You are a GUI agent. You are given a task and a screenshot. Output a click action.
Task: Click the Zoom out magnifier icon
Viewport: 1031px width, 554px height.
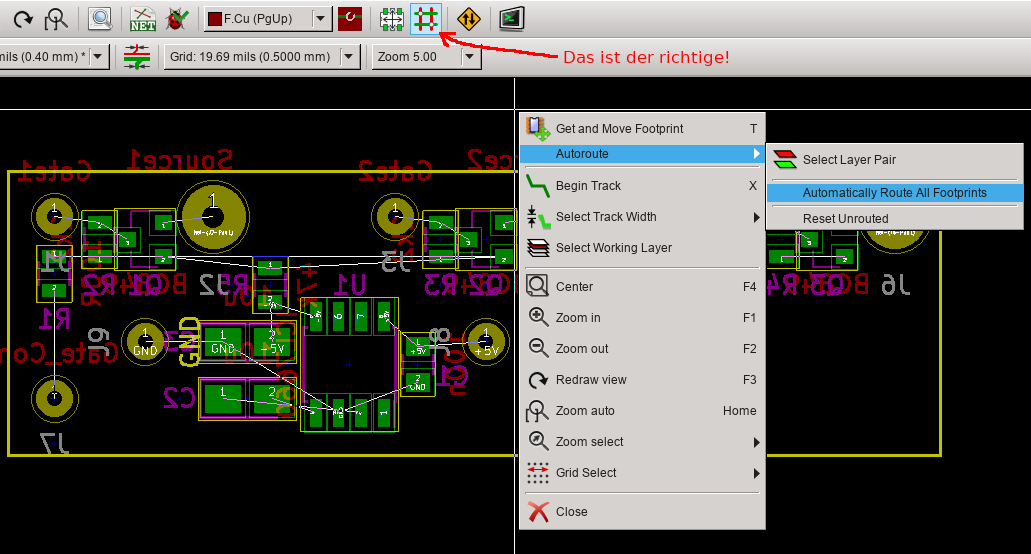click(x=538, y=348)
